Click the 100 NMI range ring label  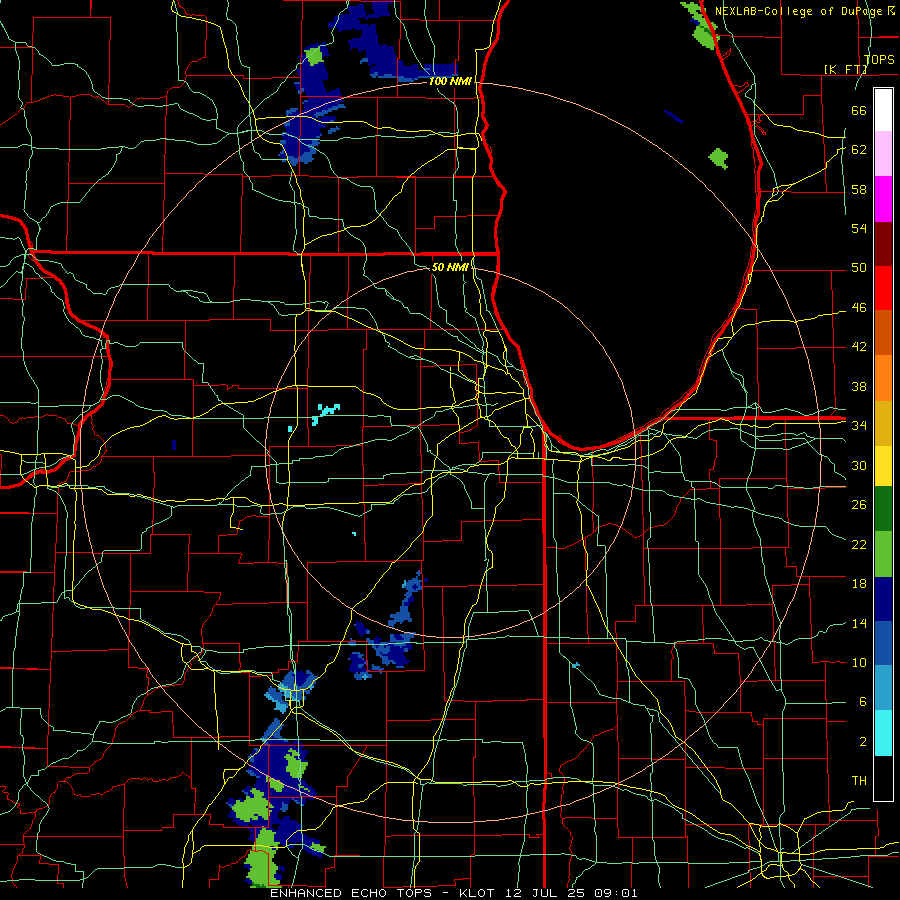point(450,82)
